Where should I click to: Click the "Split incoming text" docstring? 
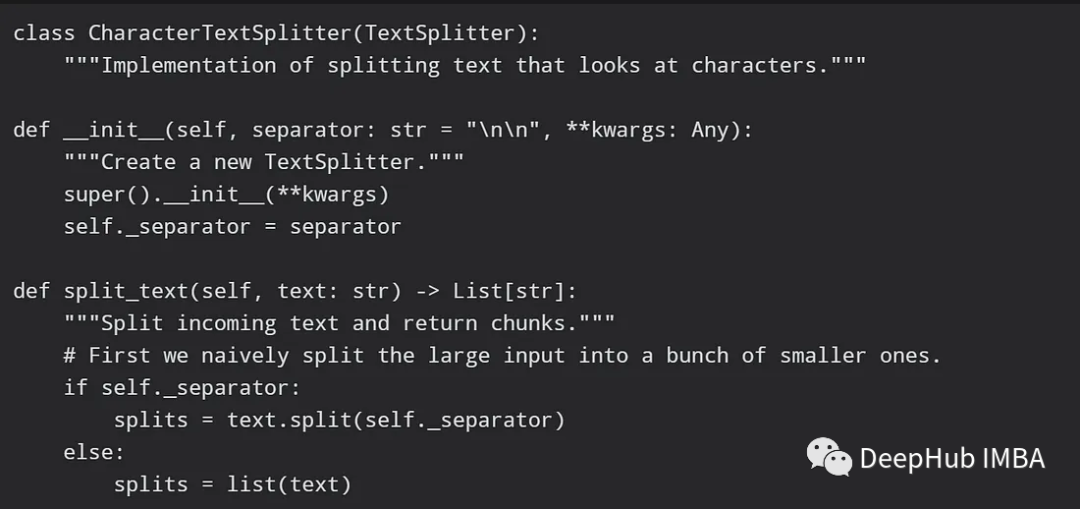[339, 323]
